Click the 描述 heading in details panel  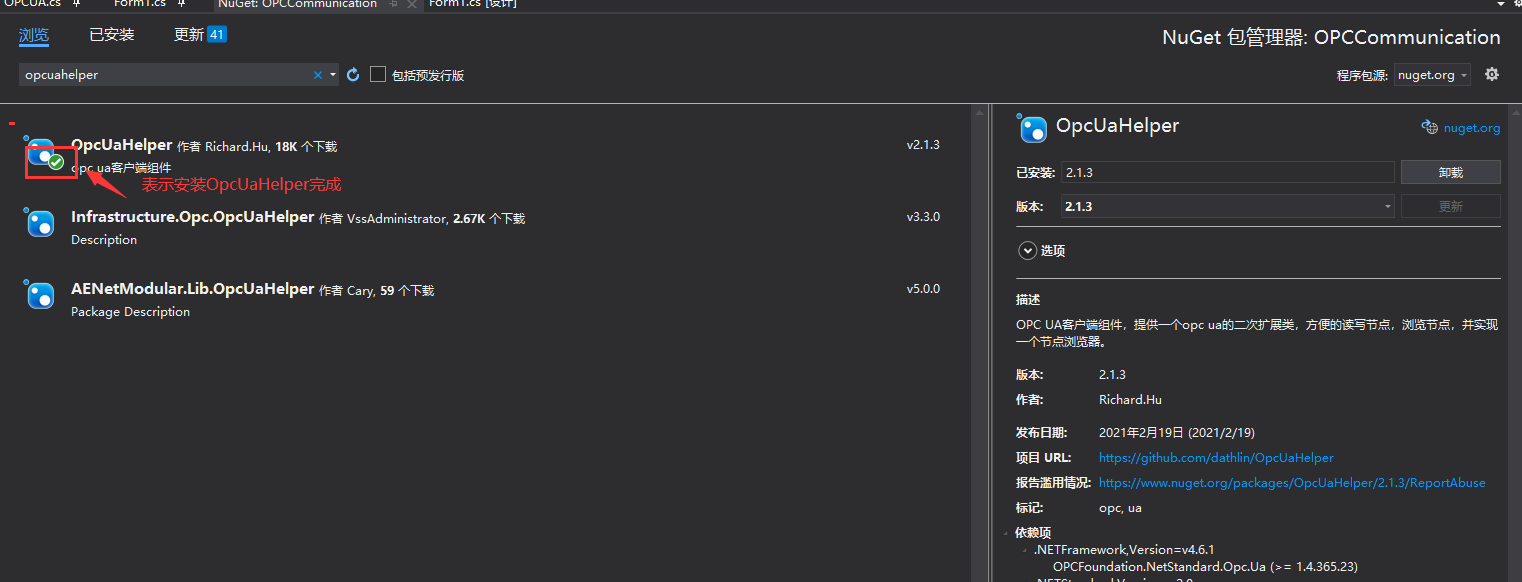pos(1028,300)
